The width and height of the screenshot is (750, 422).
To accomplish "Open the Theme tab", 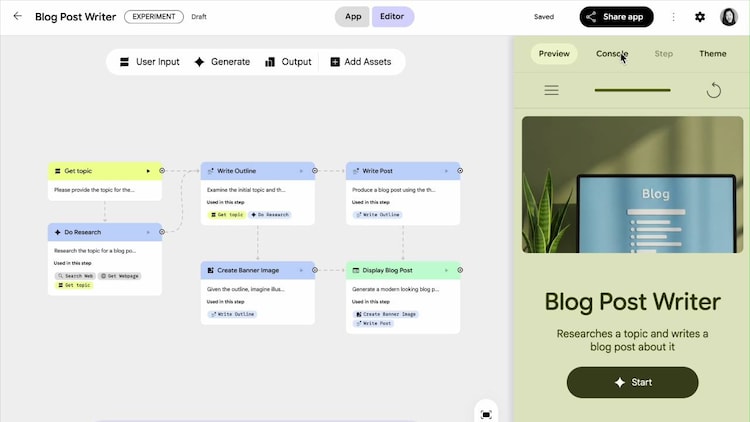I will pyautogui.click(x=712, y=54).
